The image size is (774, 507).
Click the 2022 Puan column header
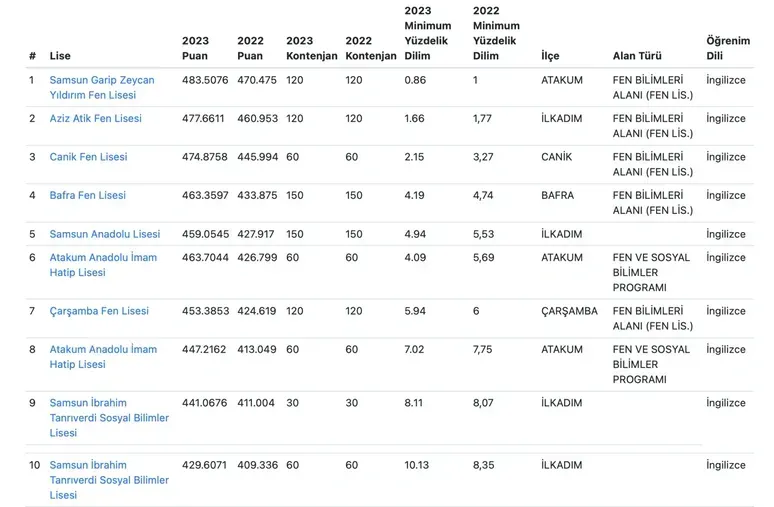pyautogui.click(x=250, y=48)
